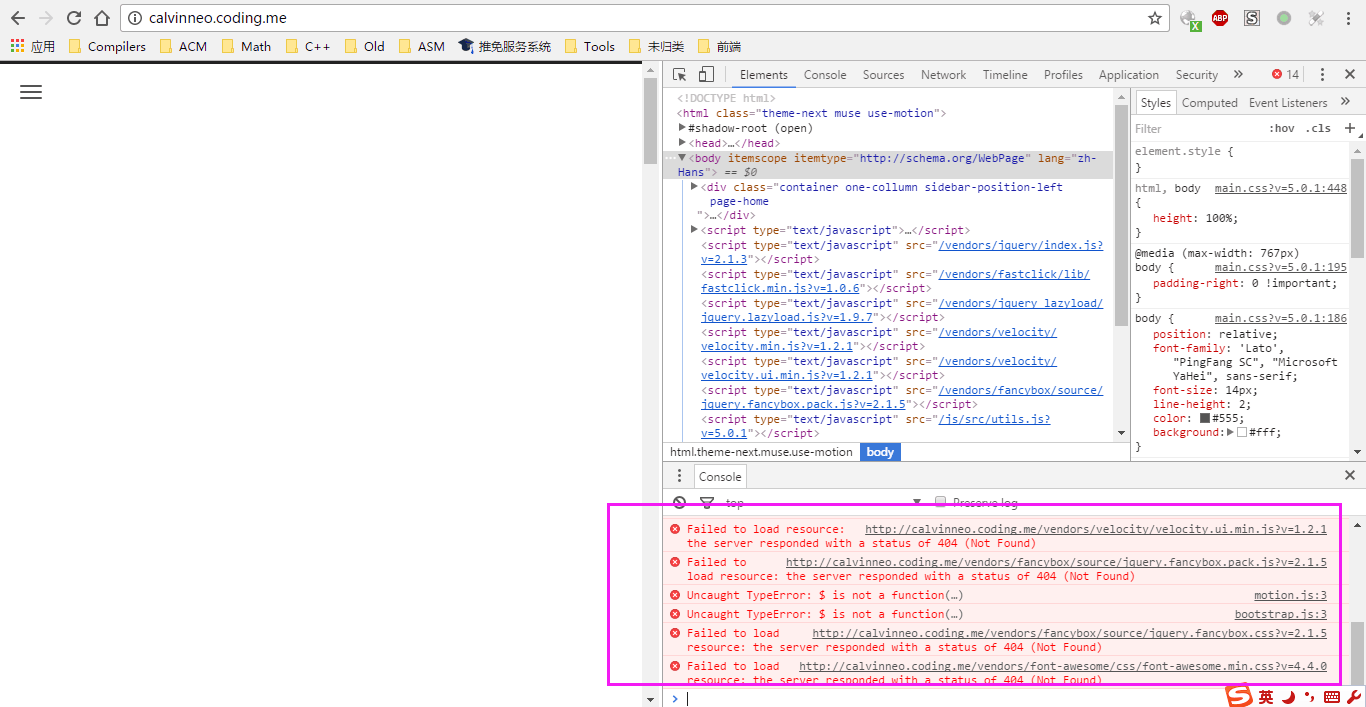Activate the inspect element picker
The image size is (1366, 707).
pyautogui.click(x=680, y=75)
